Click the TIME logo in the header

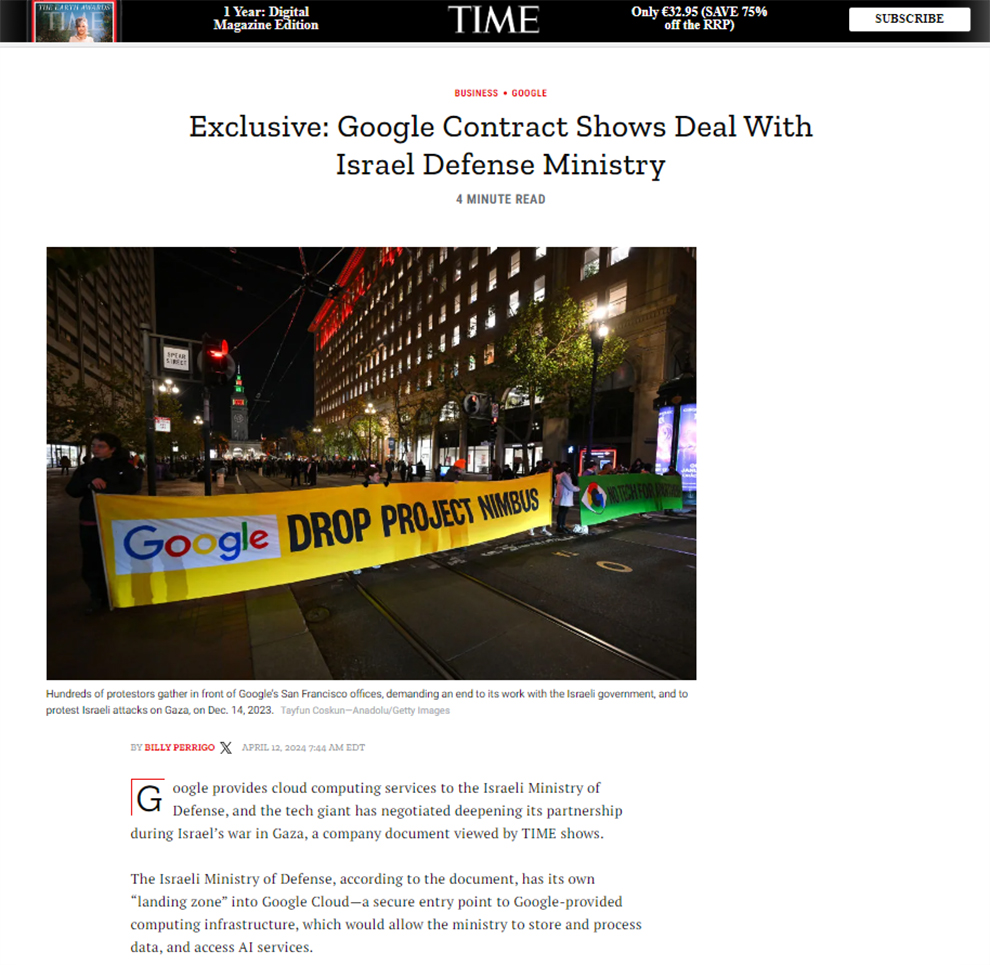click(493, 20)
